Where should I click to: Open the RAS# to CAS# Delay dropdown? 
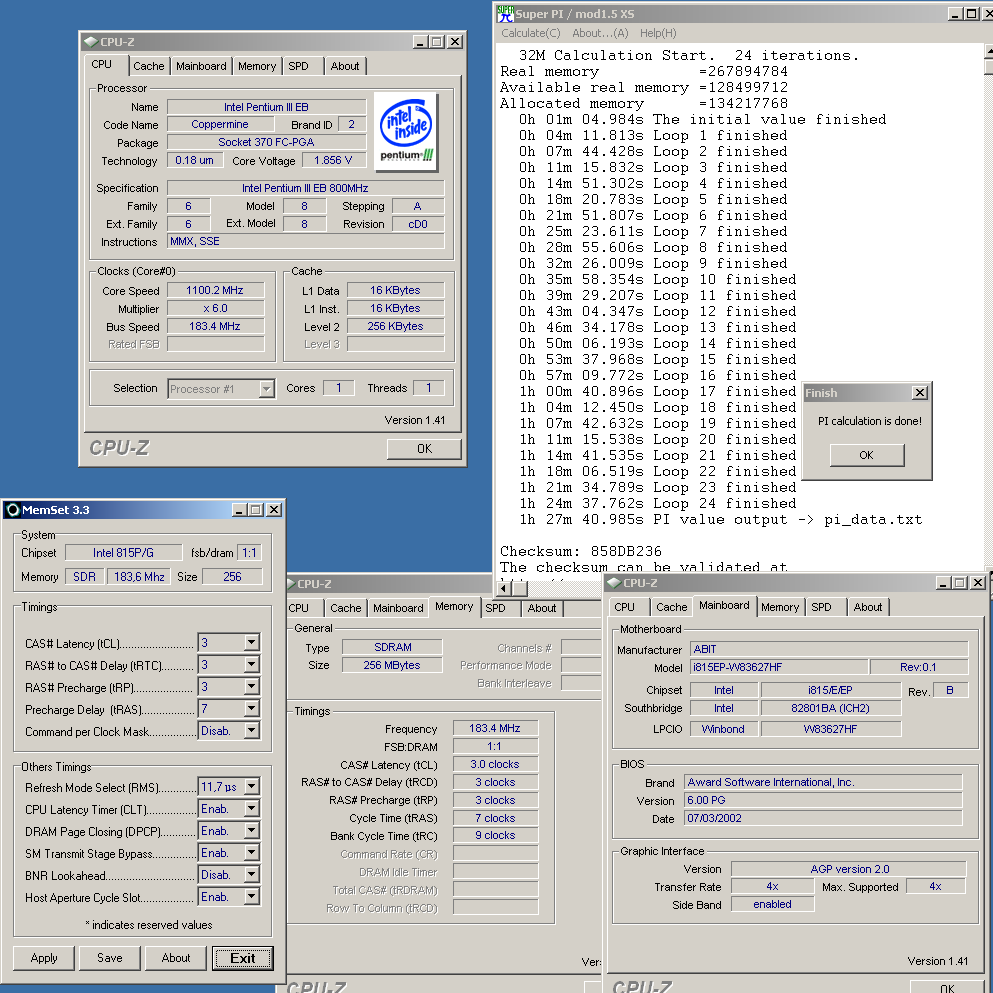[251, 664]
